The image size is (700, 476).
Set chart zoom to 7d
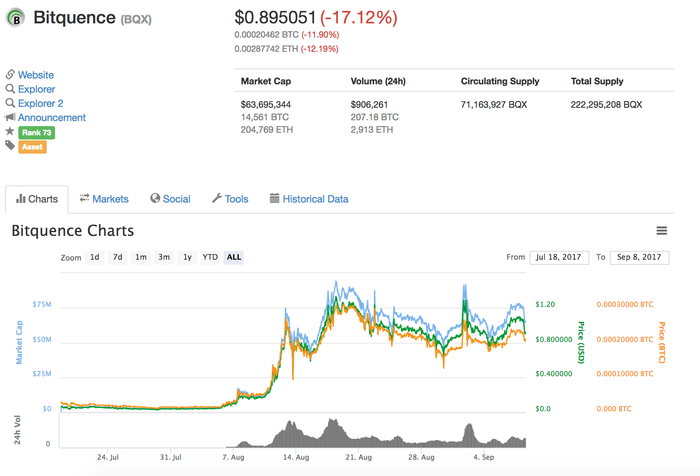point(117,257)
